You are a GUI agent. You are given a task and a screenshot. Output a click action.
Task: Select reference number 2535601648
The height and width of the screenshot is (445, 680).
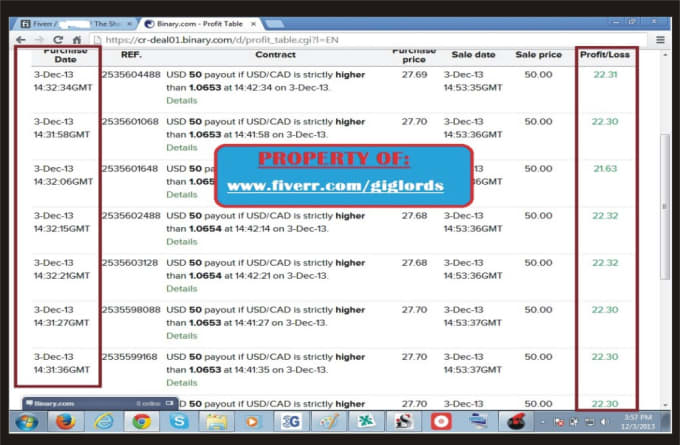click(x=130, y=169)
